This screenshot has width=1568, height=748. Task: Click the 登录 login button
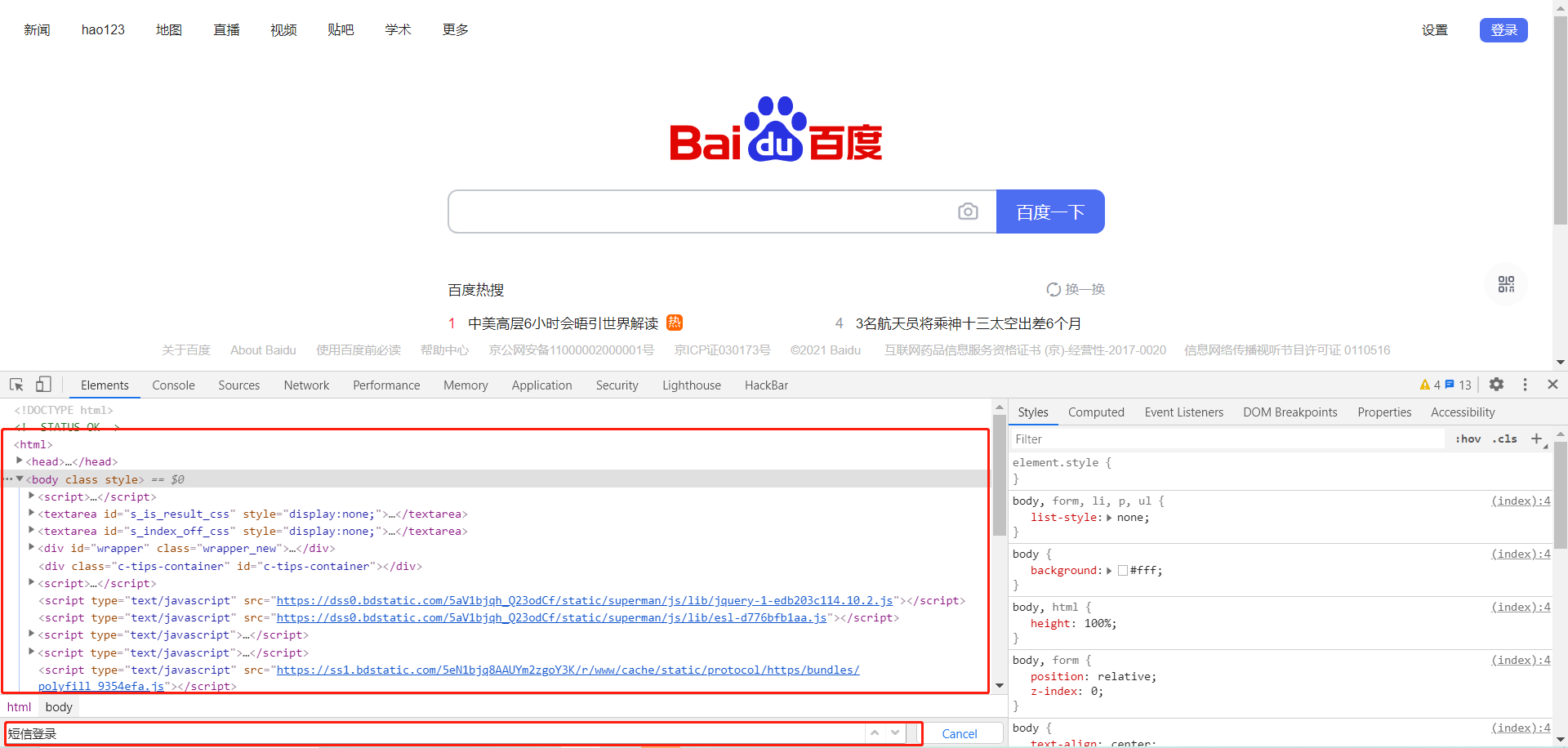[x=1503, y=29]
